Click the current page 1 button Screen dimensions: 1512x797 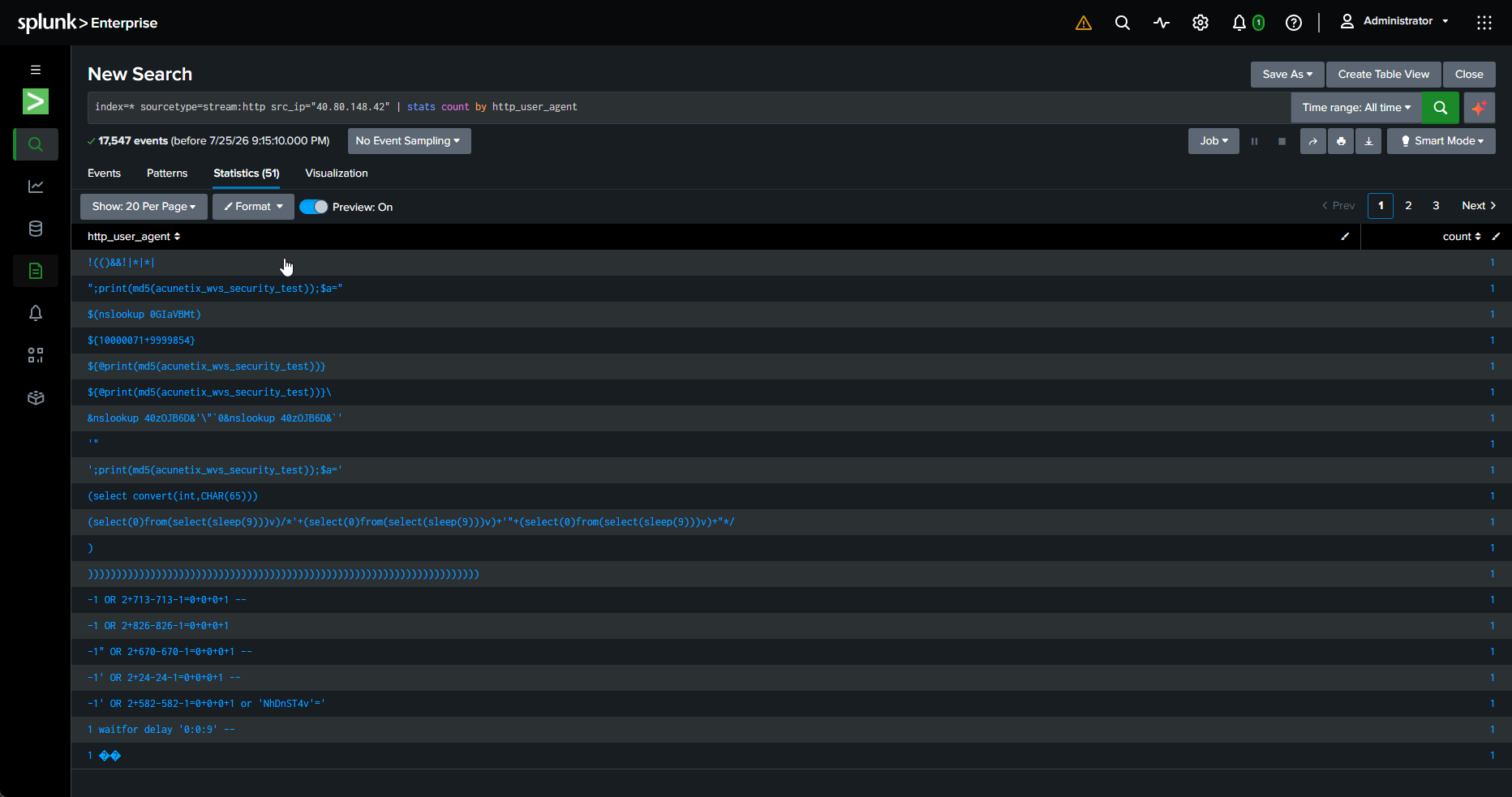click(x=1381, y=206)
